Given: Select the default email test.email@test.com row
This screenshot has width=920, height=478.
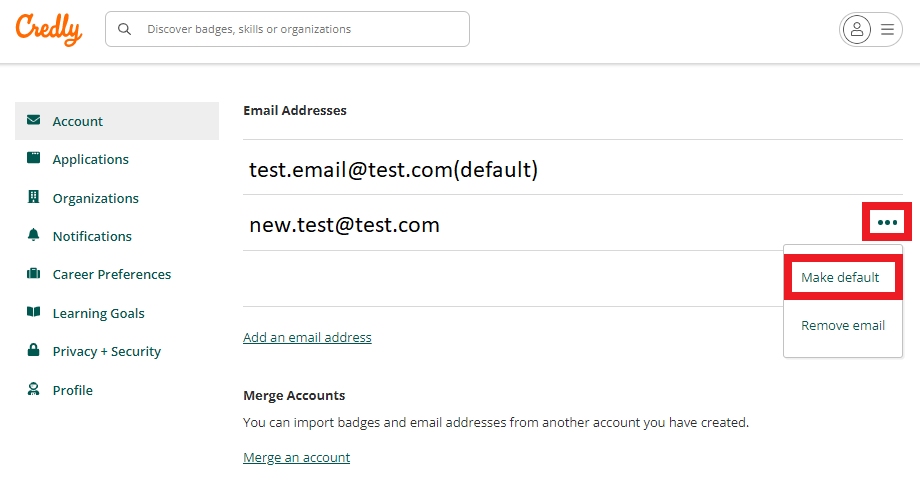Looking at the screenshot, I should [x=573, y=169].
